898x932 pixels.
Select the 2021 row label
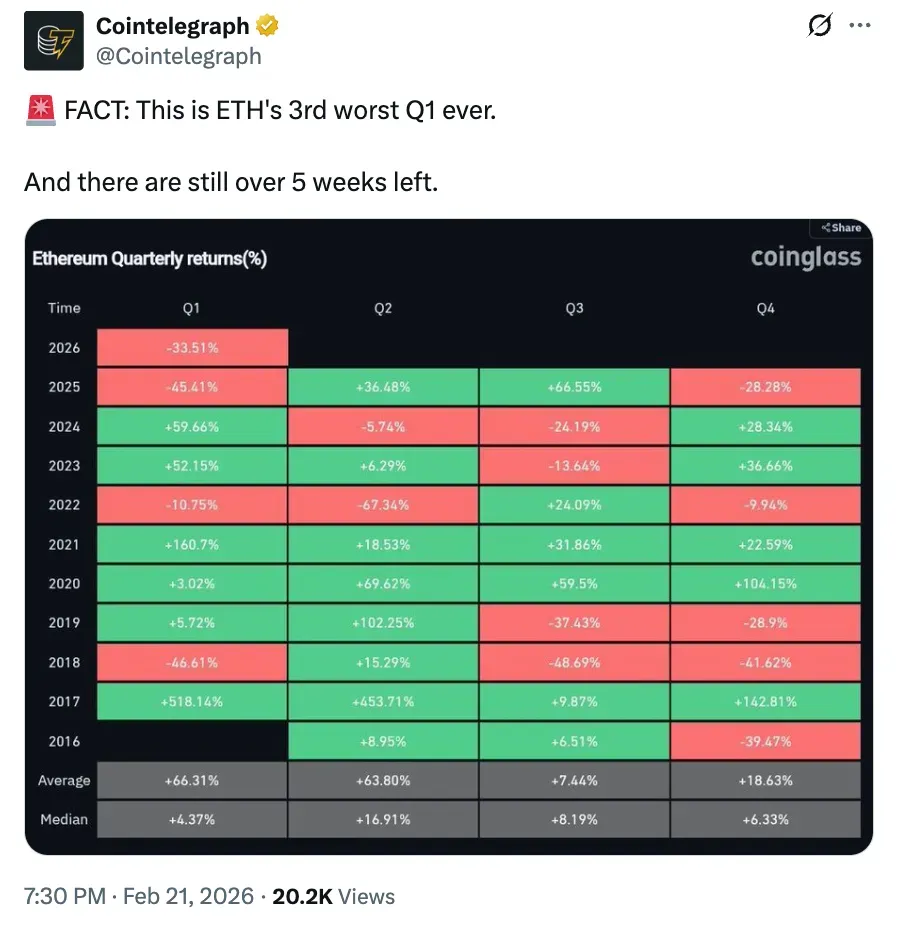click(x=64, y=544)
